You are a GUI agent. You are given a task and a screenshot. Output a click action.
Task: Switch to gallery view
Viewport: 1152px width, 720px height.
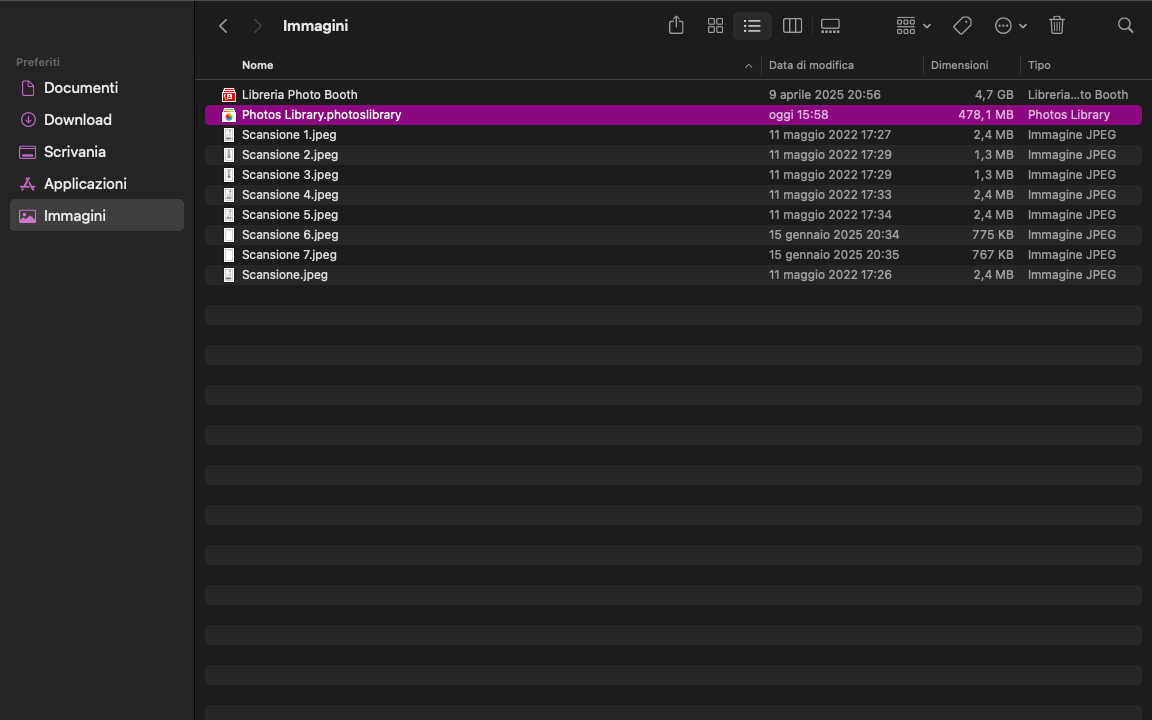pyautogui.click(x=830, y=26)
